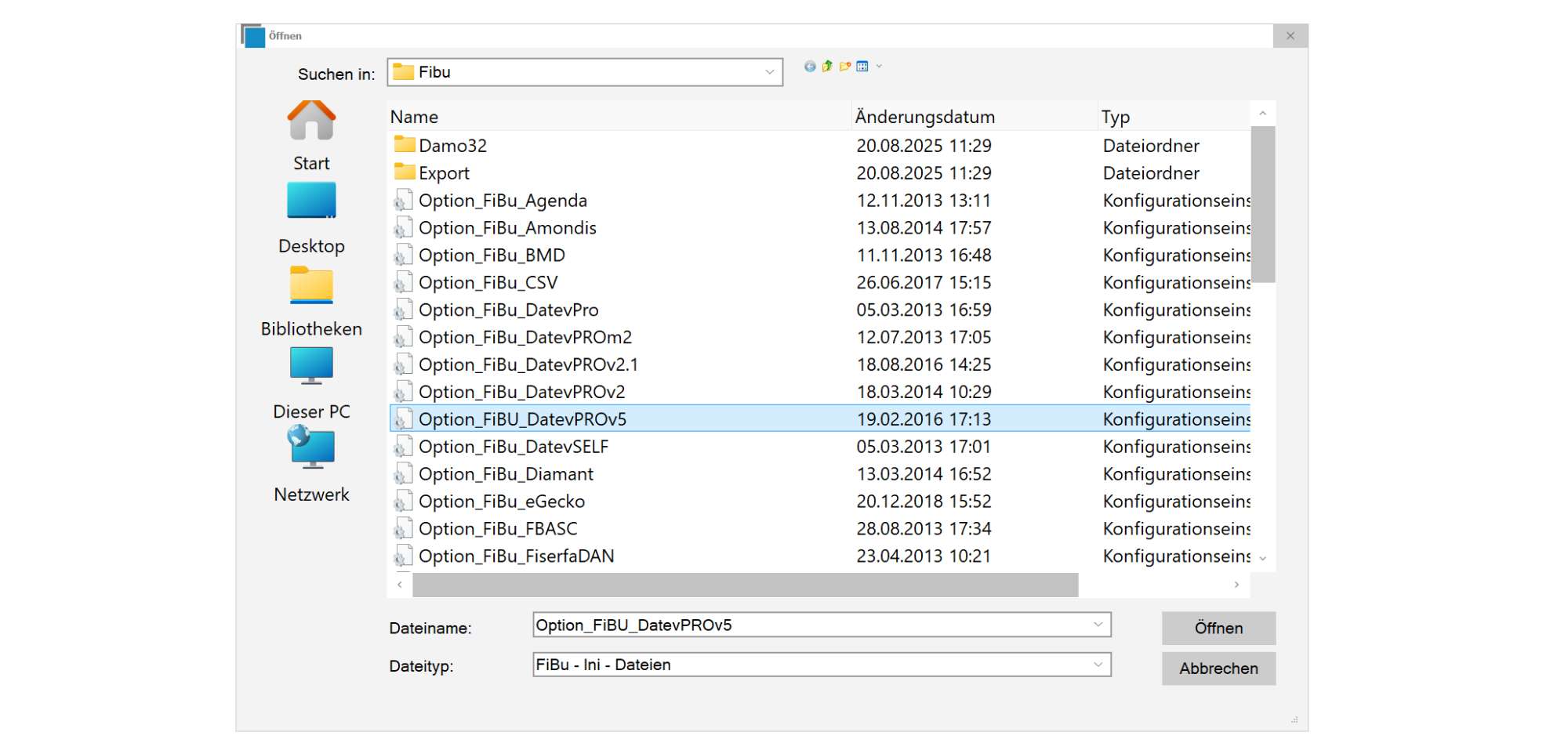Open view options dropdown arrow
1568x750 pixels.
pos(879,67)
